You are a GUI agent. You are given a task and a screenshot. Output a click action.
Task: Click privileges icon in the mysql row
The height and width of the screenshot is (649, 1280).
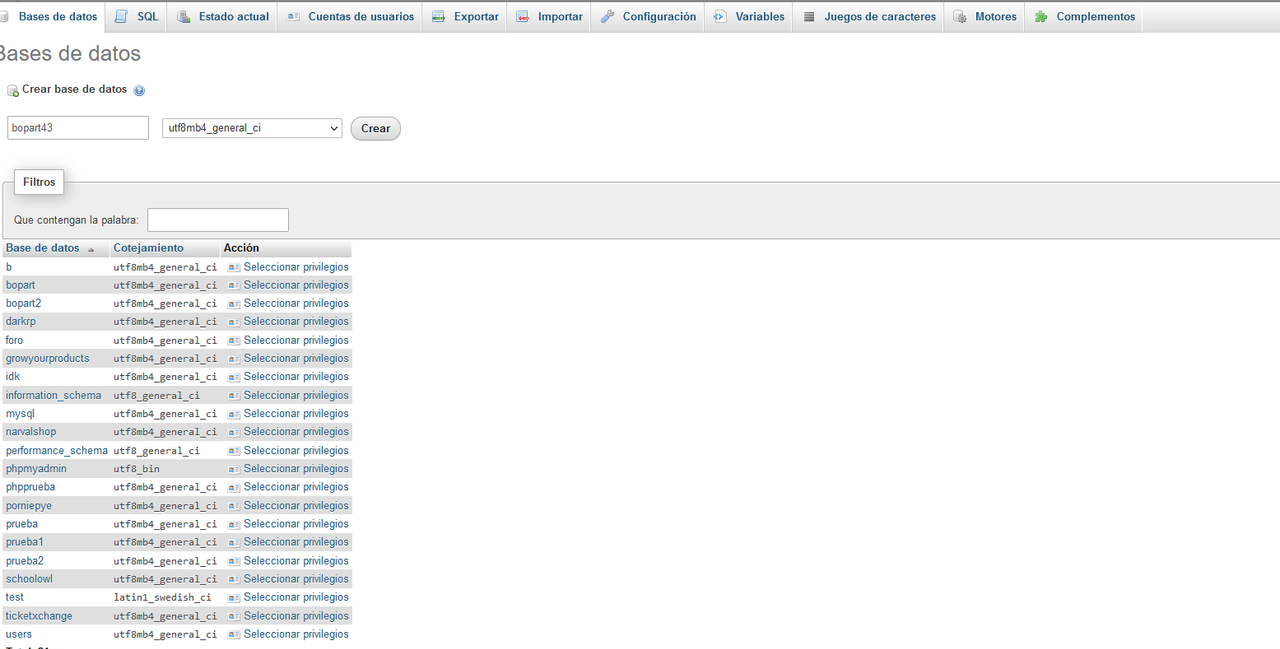tap(234, 413)
